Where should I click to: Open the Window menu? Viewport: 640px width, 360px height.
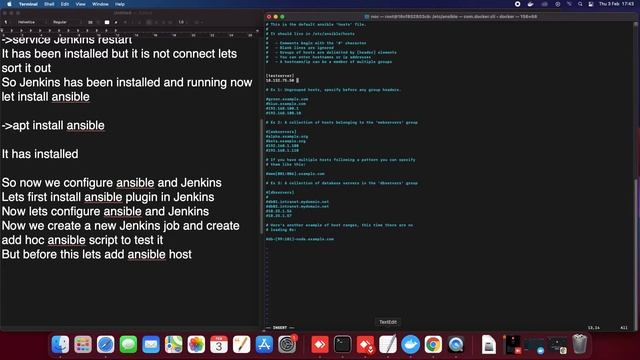click(x=100, y=4)
